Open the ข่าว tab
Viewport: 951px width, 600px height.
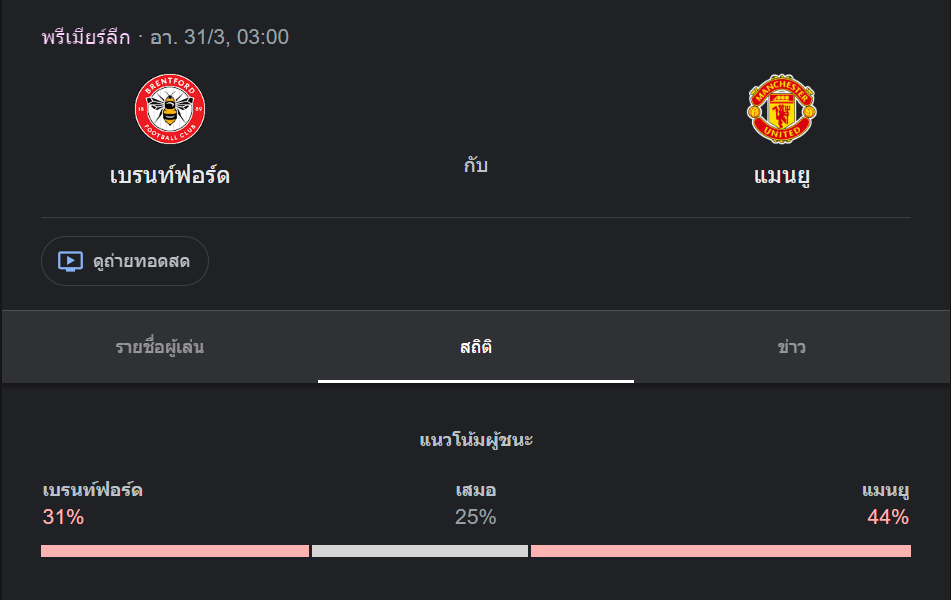791,347
